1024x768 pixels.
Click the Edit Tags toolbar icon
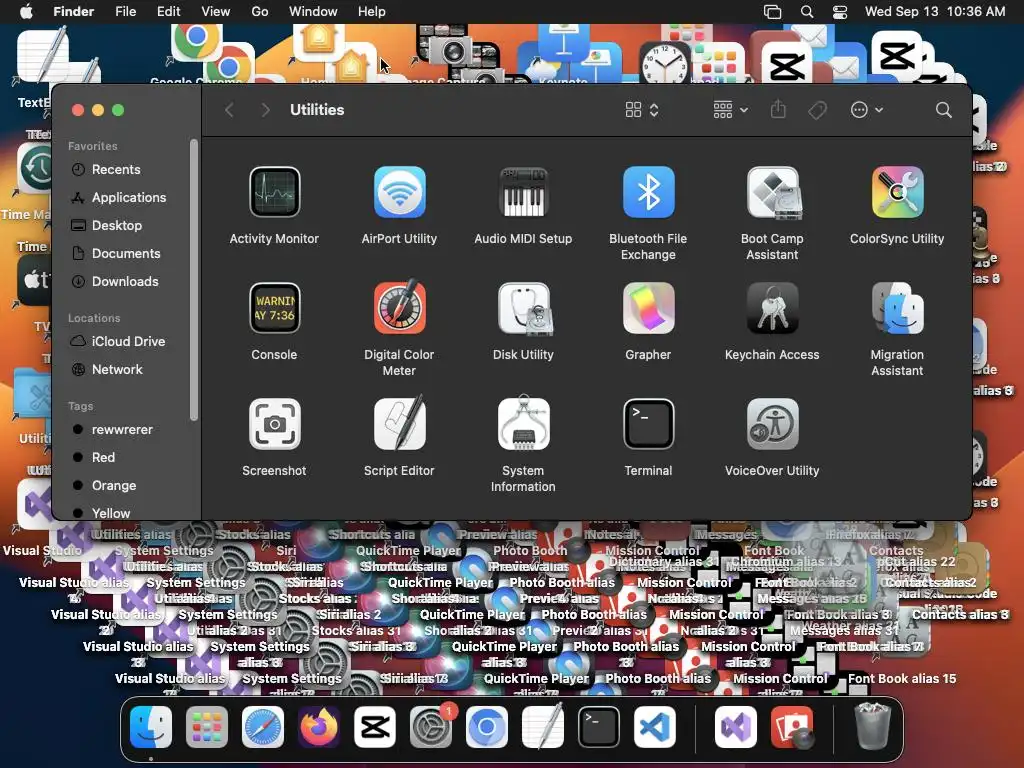point(817,110)
